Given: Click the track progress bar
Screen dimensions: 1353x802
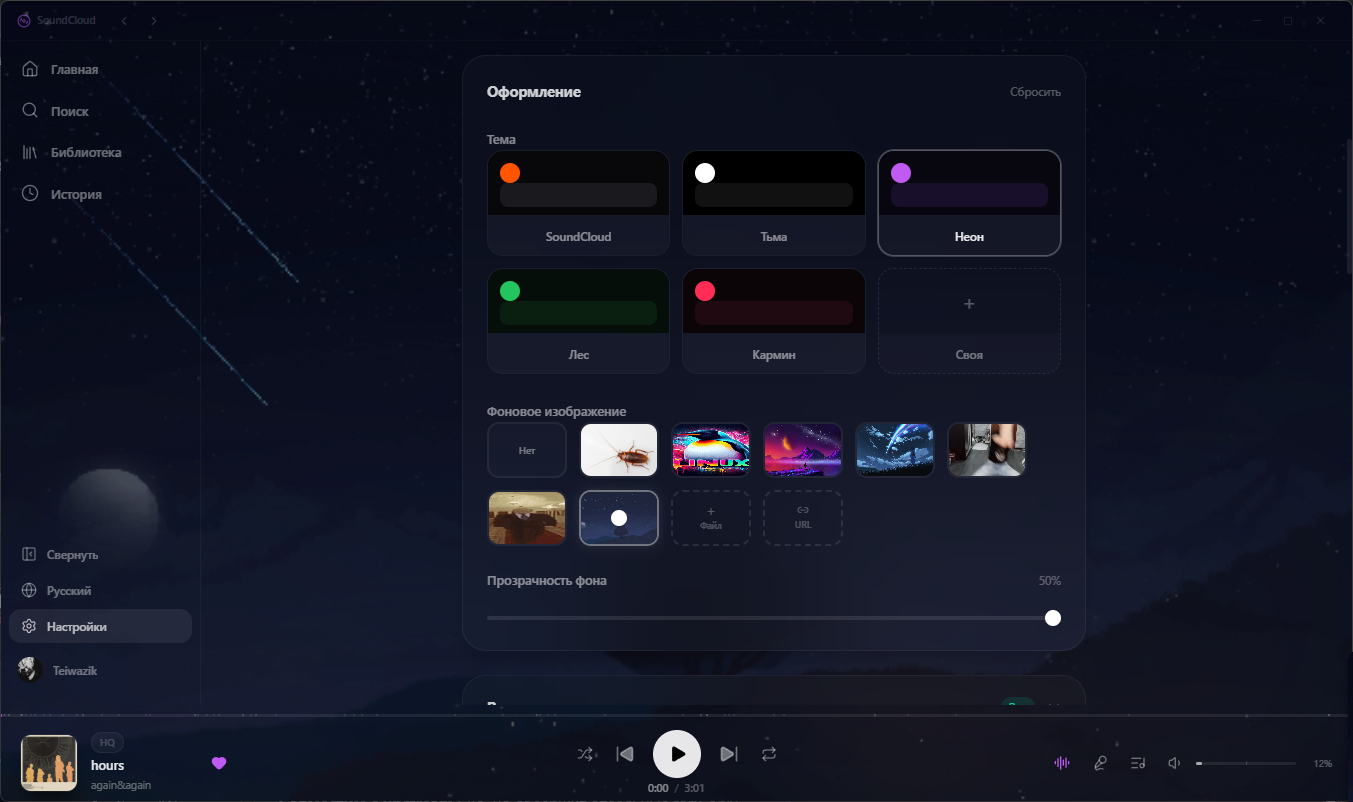Looking at the screenshot, I should coord(676,715).
